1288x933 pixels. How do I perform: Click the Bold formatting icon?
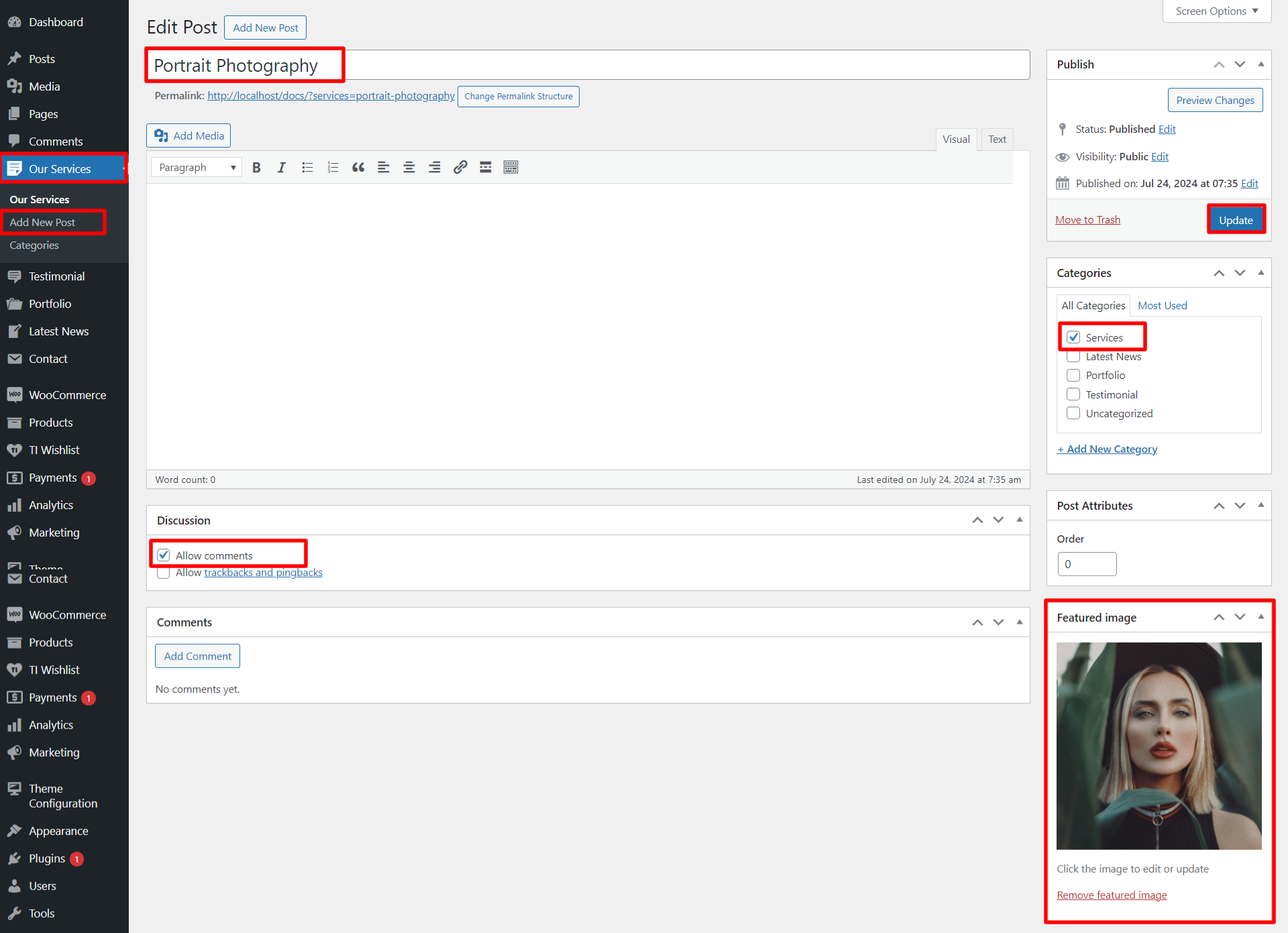256,168
